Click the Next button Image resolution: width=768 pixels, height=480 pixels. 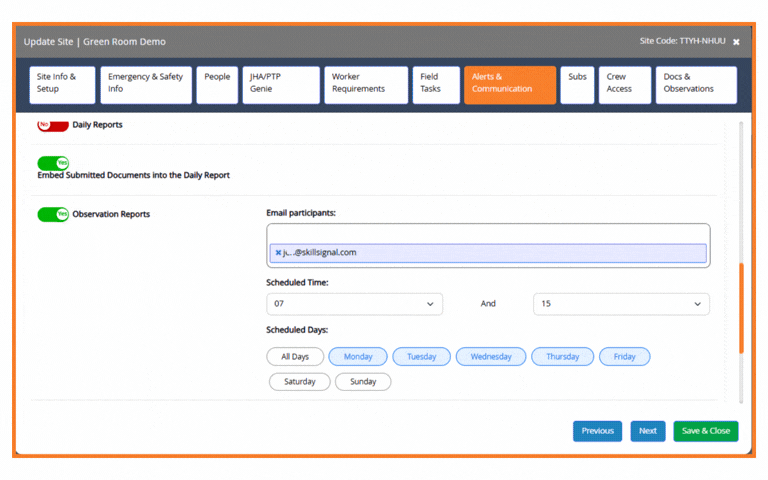pyautogui.click(x=648, y=431)
